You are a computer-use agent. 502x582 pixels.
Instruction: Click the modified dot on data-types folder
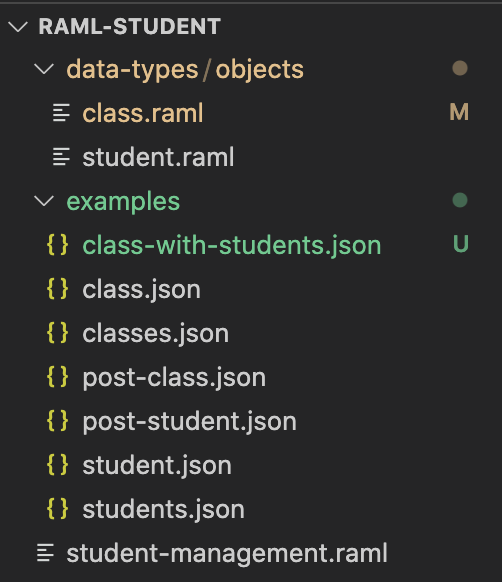tap(460, 68)
